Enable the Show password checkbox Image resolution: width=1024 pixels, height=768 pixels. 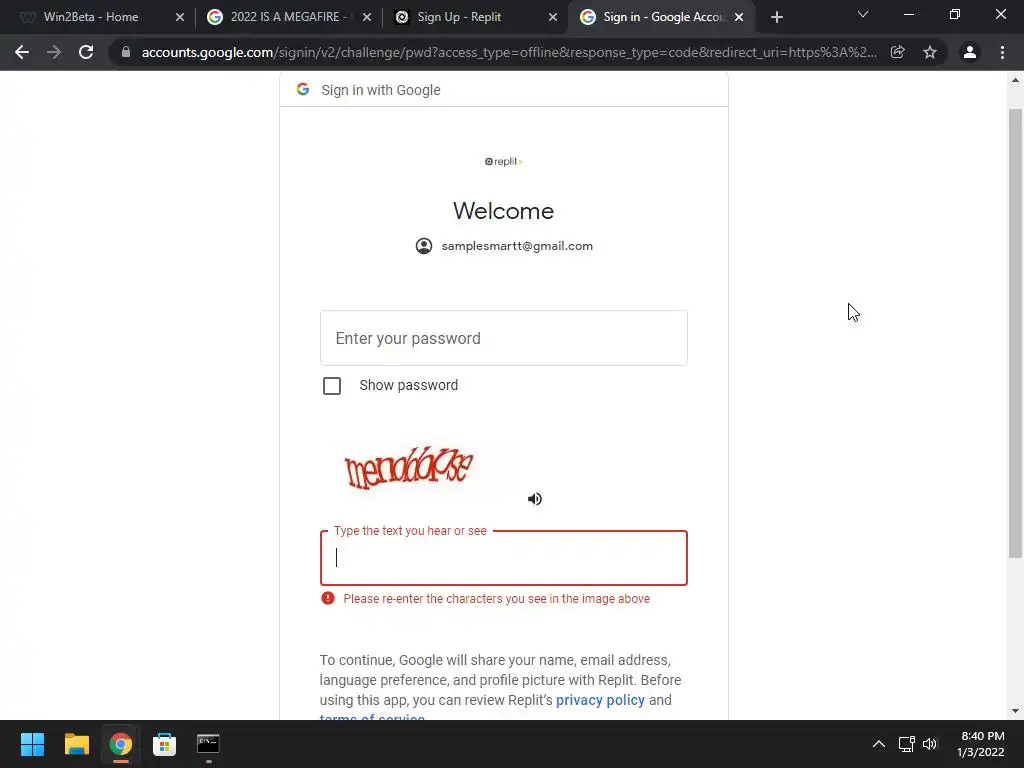[x=332, y=386]
